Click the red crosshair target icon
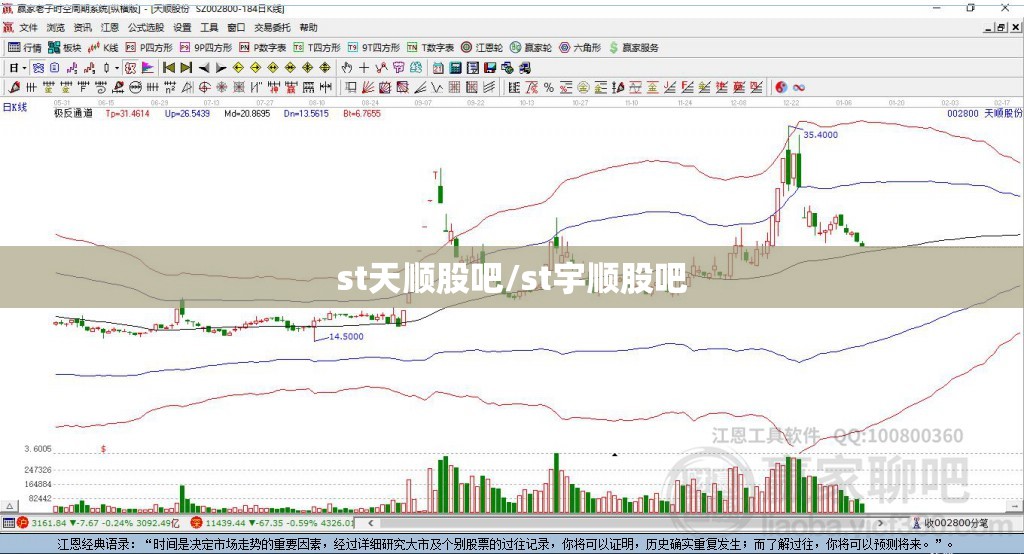This screenshot has height=554, width=1024. [x=204, y=87]
